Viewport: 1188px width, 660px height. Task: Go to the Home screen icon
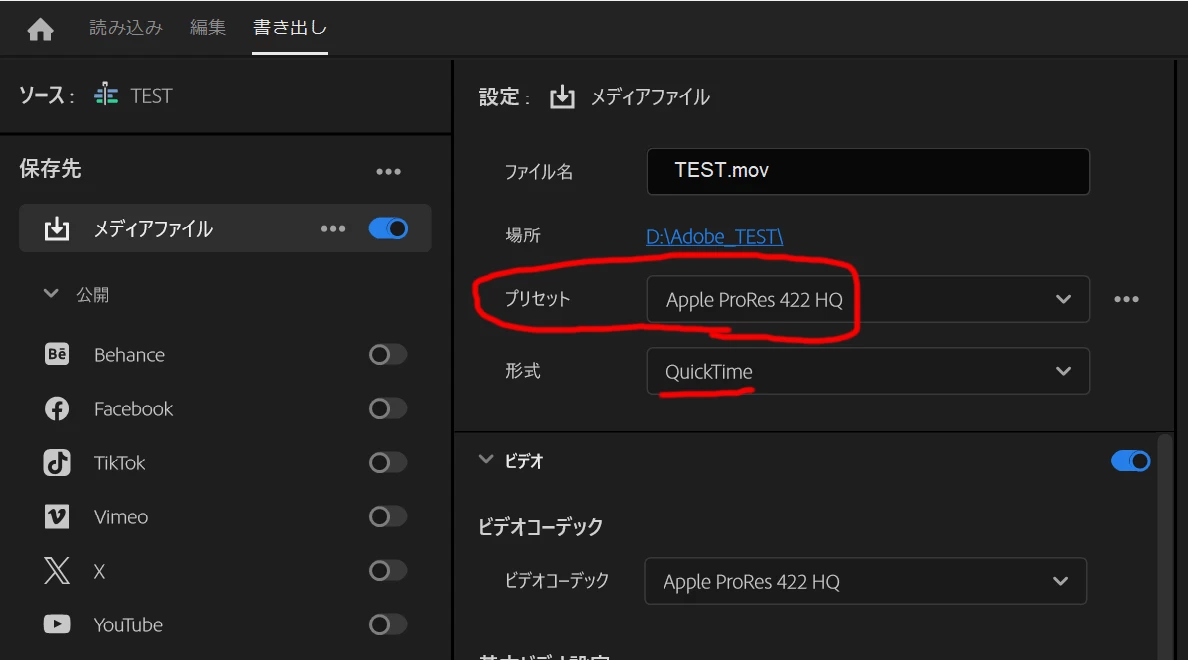pos(40,30)
